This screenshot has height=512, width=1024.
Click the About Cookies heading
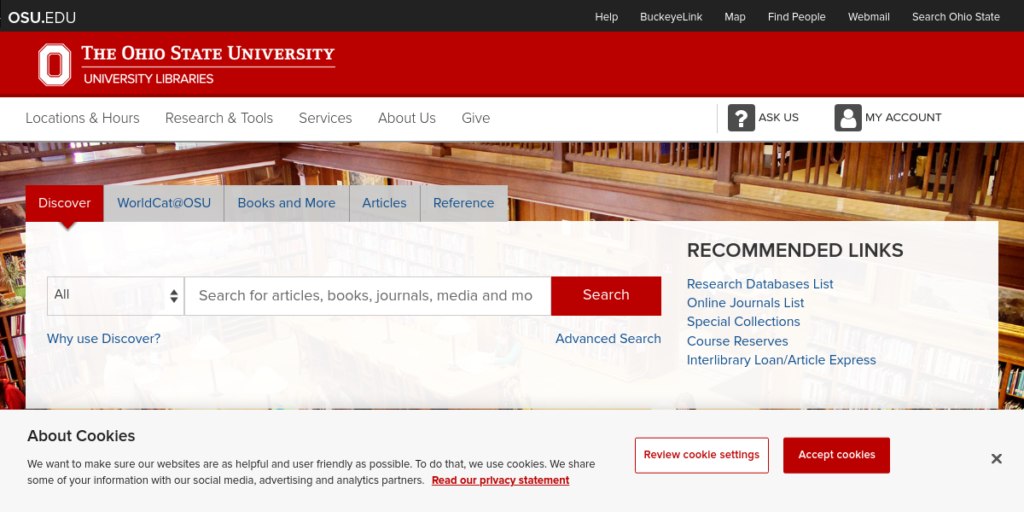[81, 436]
